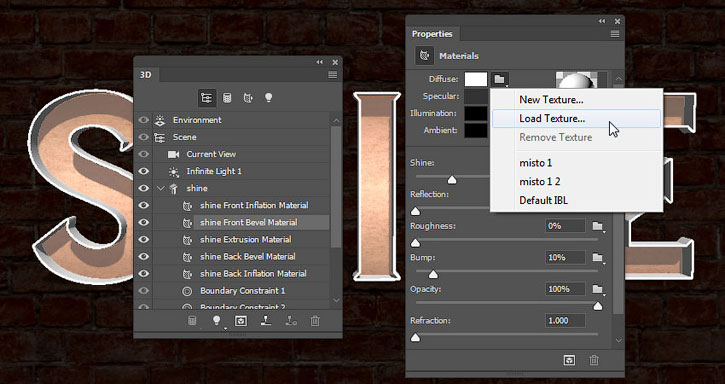Filter 3D panel by meshes
Viewport: 725px width, 384px height.
click(x=227, y=98)
